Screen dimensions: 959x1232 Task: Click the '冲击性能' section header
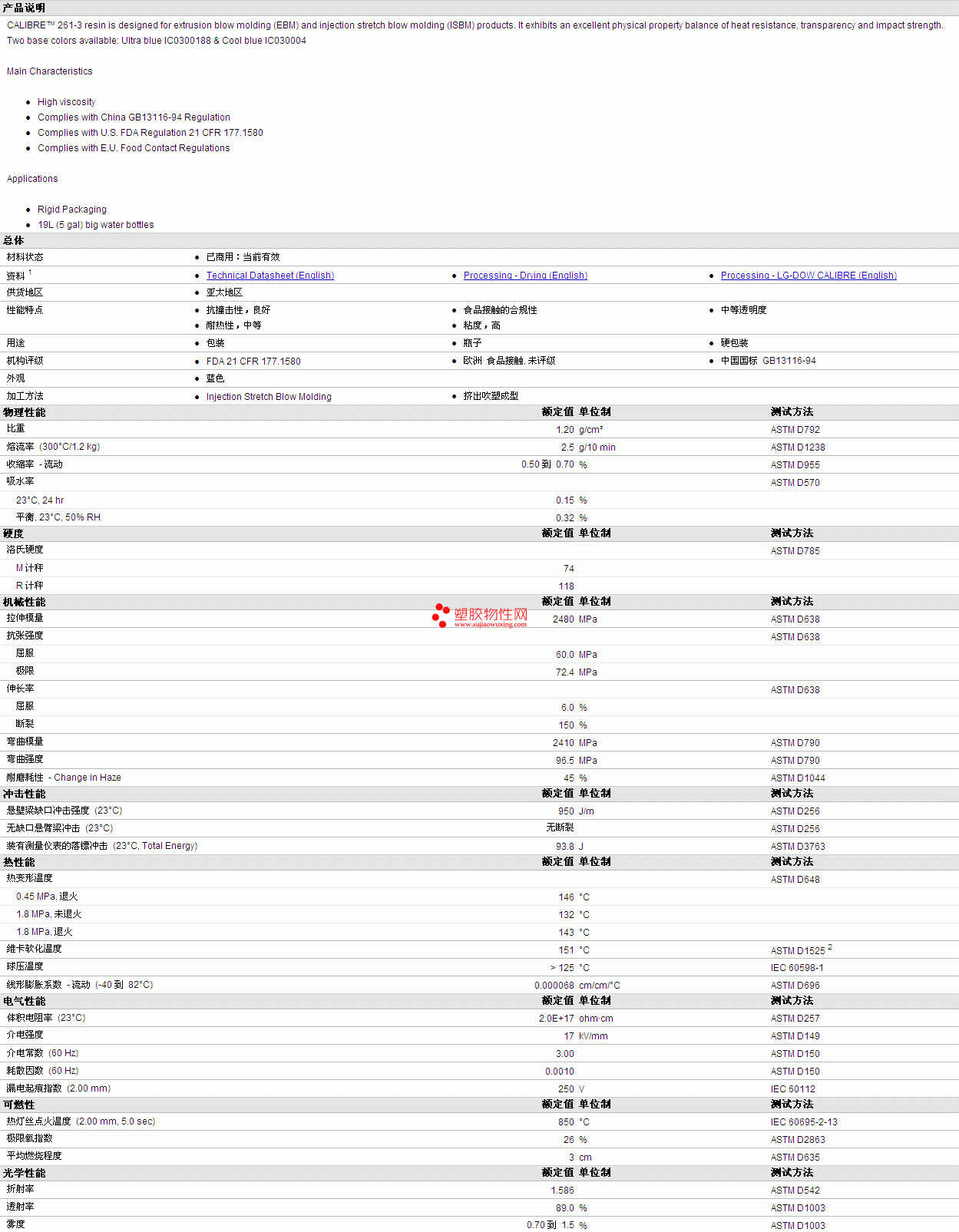[x=25, y=794]
